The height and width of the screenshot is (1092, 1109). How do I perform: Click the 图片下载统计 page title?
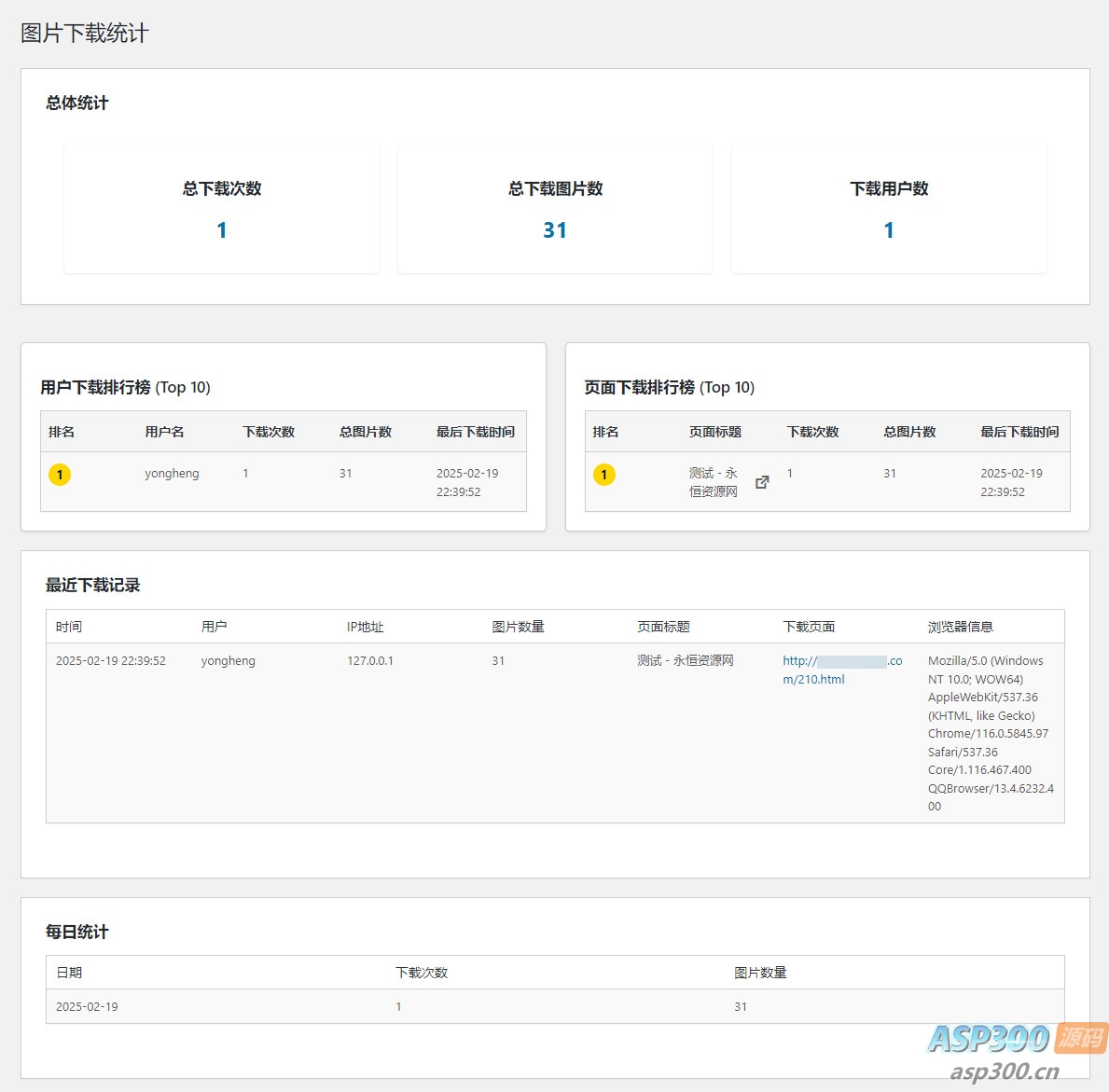pyautogui.click(x=85, y=34)
